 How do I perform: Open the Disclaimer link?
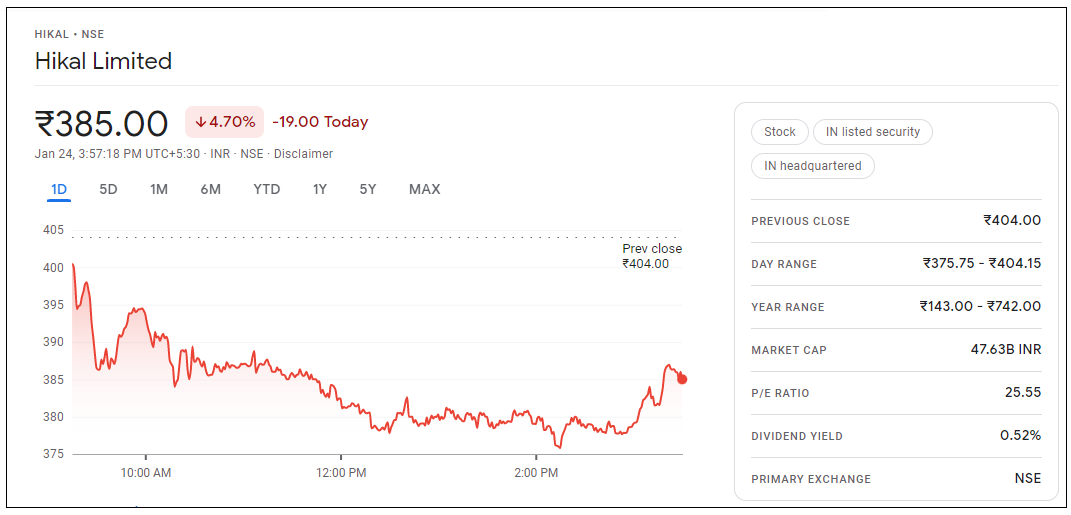(x=303, y=154)
